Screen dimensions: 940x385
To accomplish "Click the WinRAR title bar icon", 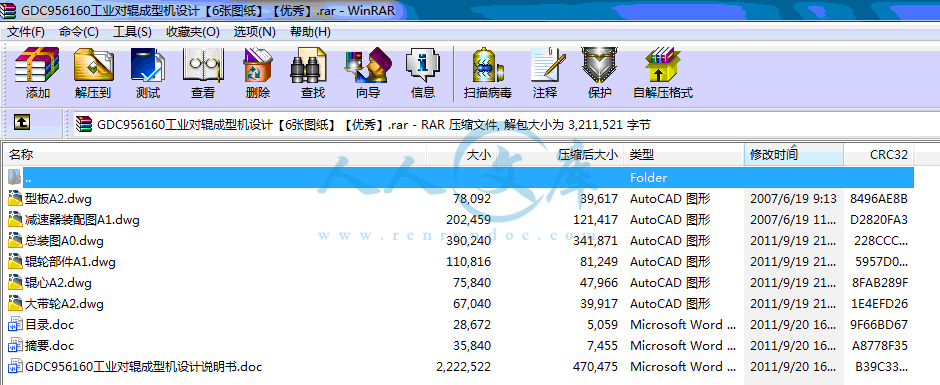I will [9, 10].
